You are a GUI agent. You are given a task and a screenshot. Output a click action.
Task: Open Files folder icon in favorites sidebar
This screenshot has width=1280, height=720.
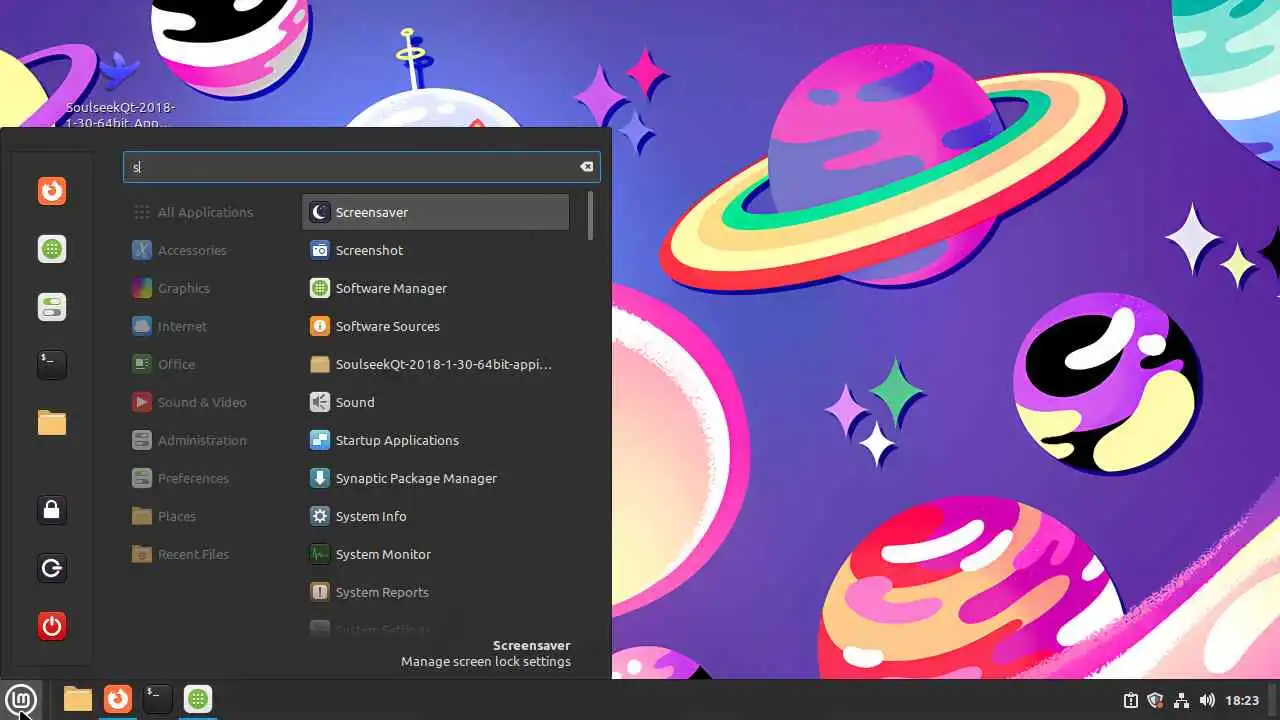point(52,422)
